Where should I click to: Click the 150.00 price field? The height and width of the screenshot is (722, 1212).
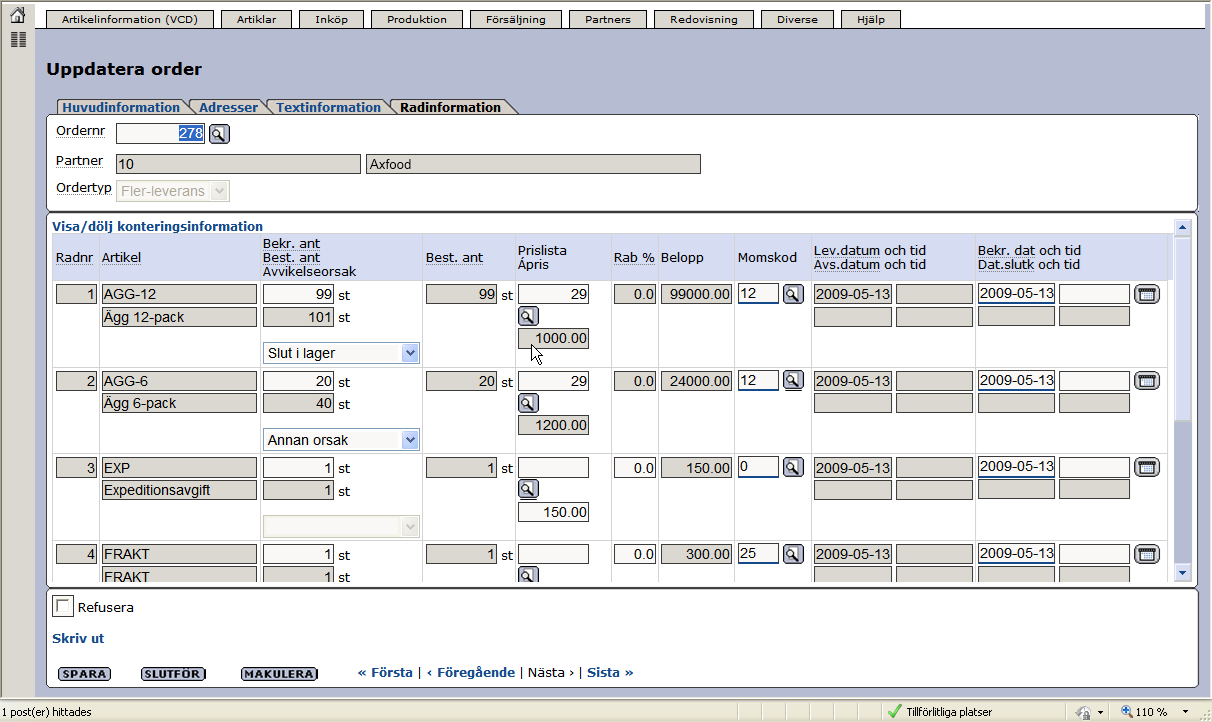coord(553,512)
